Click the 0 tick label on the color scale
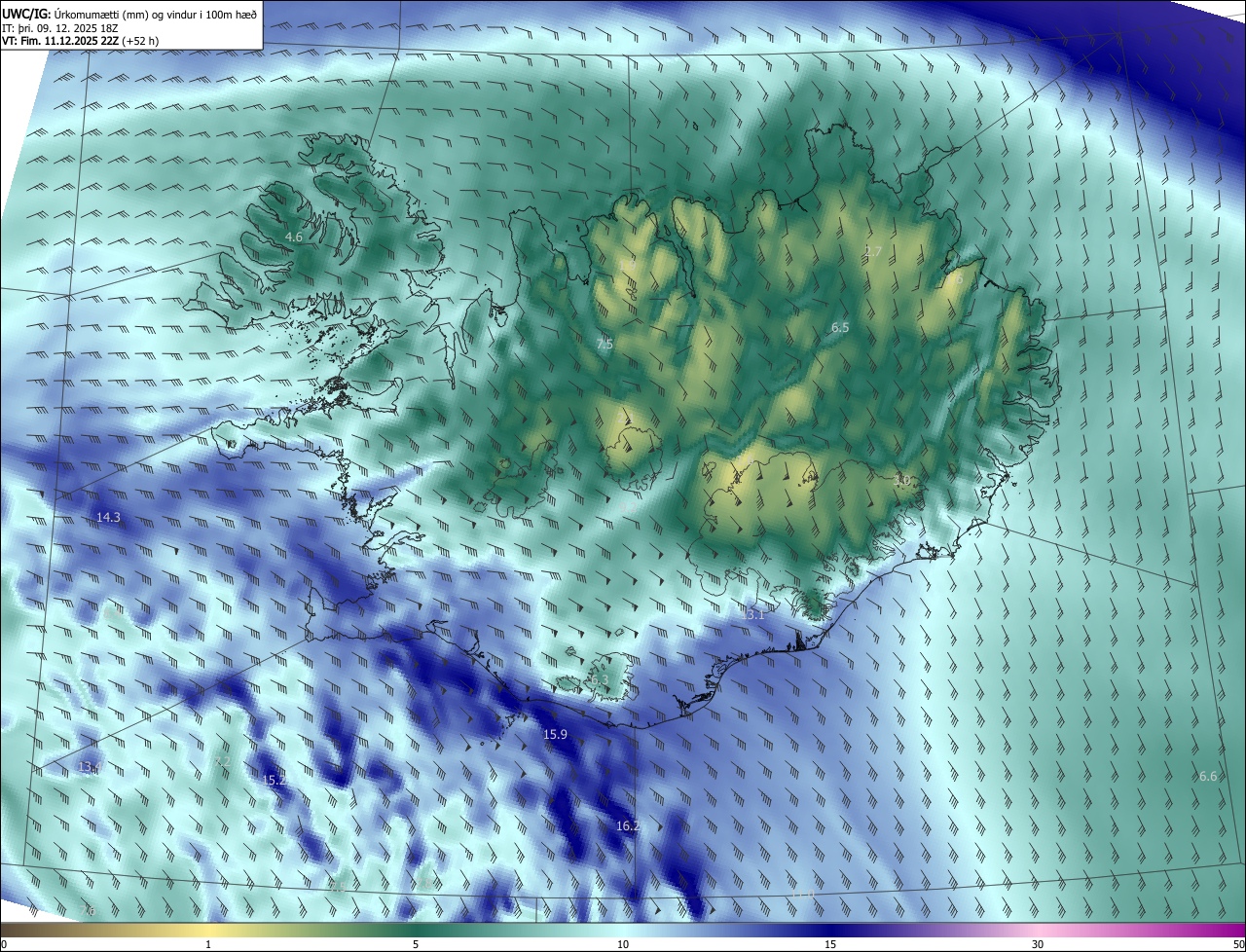 tap(4, 944)
